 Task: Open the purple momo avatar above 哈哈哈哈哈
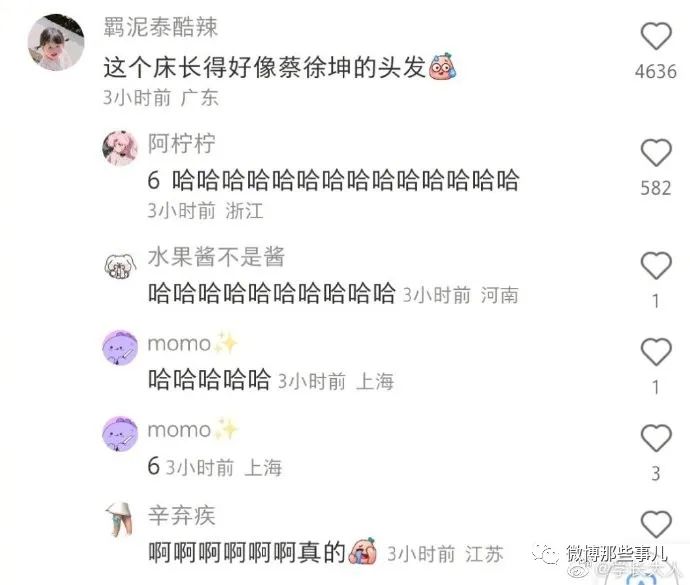tap(120, 347)
